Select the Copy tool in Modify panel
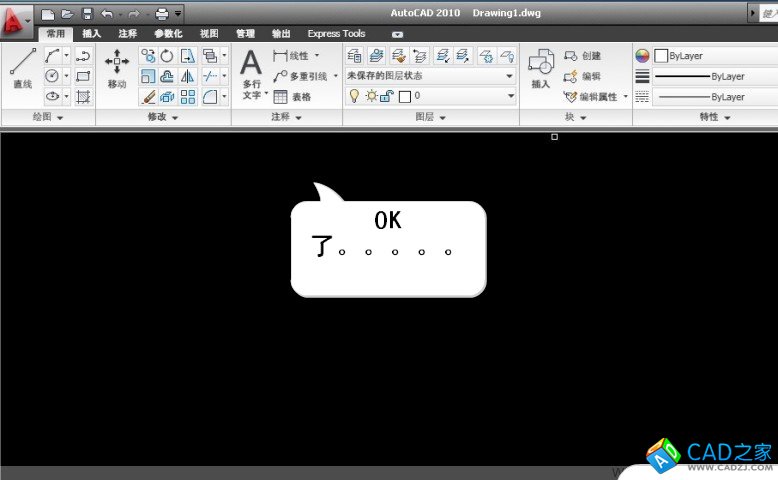Image resolution: width=778 pixels, height=480 pixels. click(147, 56)
